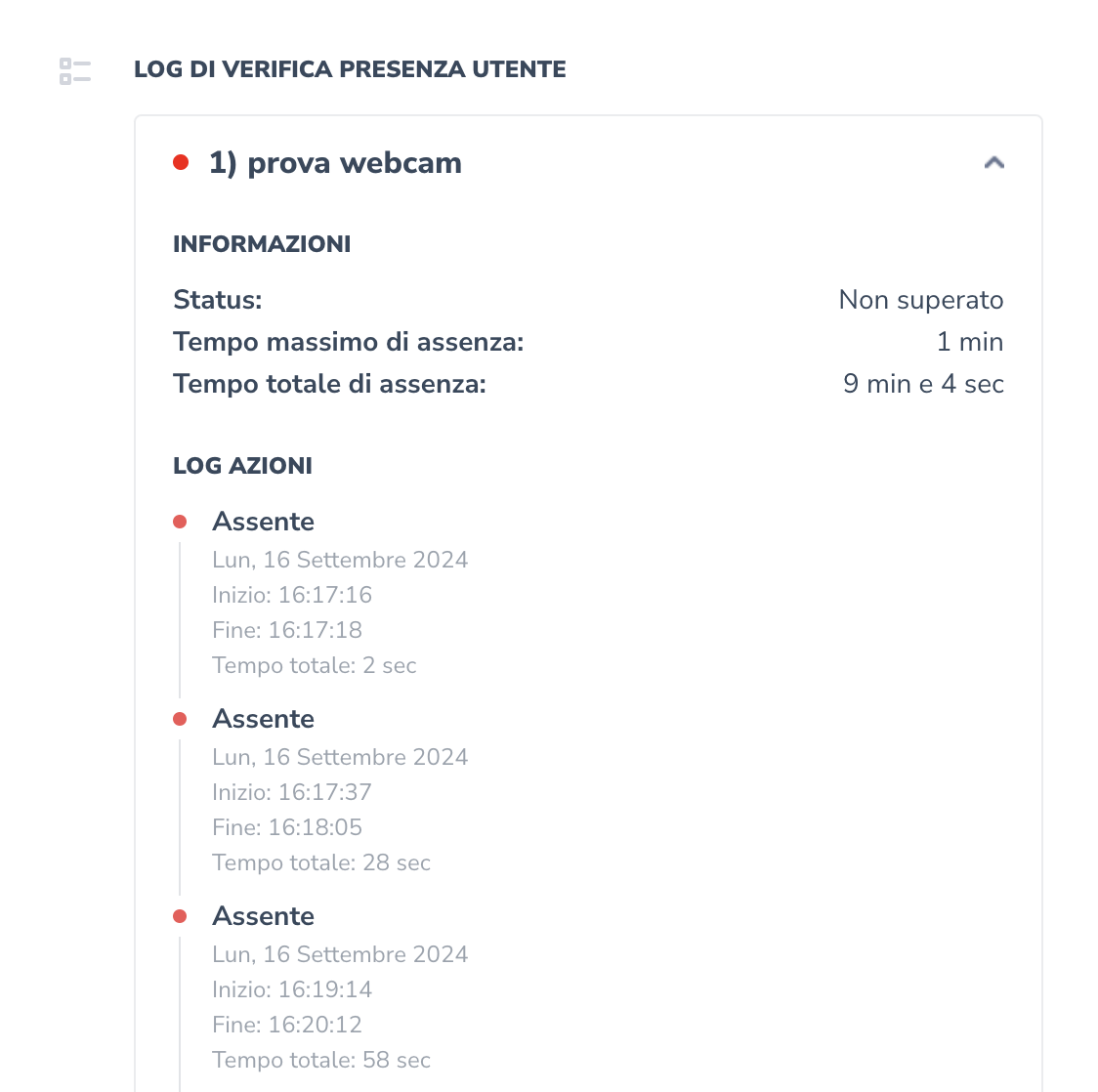Select the Assente heading starting at 16:17:16
The image size is (1098, 1092).
[264, 522]
